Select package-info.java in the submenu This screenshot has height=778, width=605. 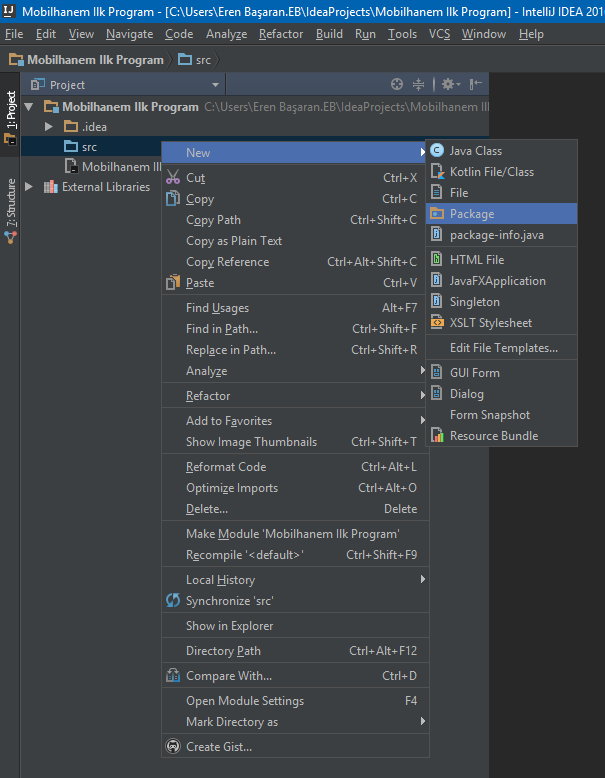tap(501, 235)
